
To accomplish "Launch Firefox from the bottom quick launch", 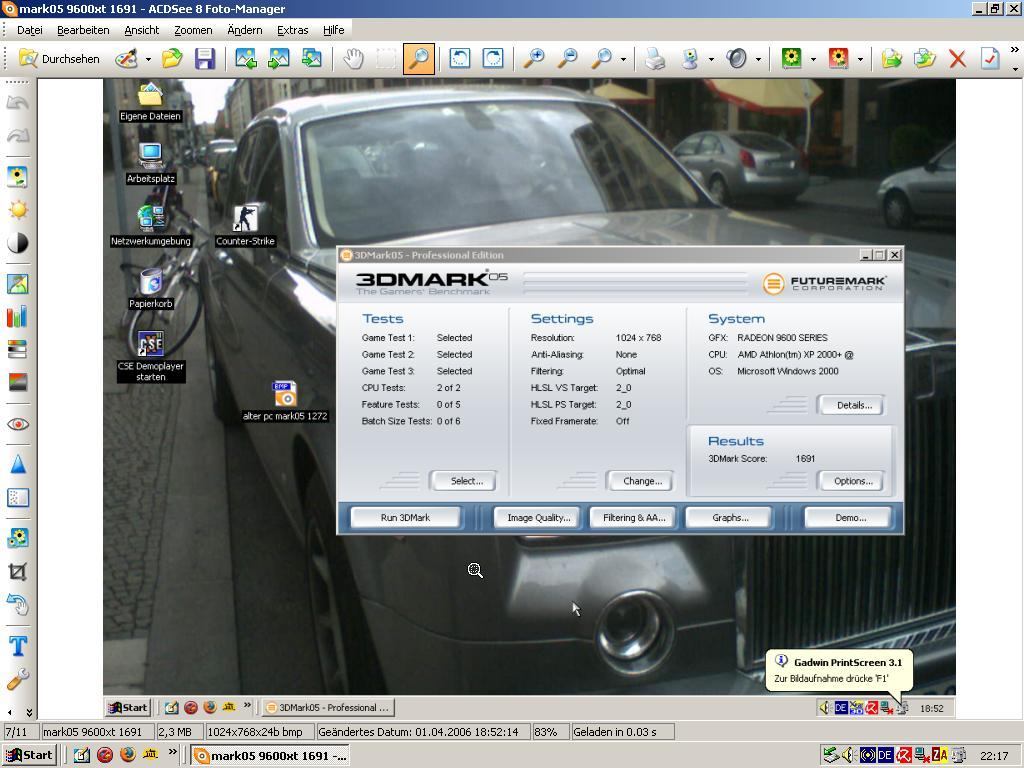I will (x=127, y=755).
